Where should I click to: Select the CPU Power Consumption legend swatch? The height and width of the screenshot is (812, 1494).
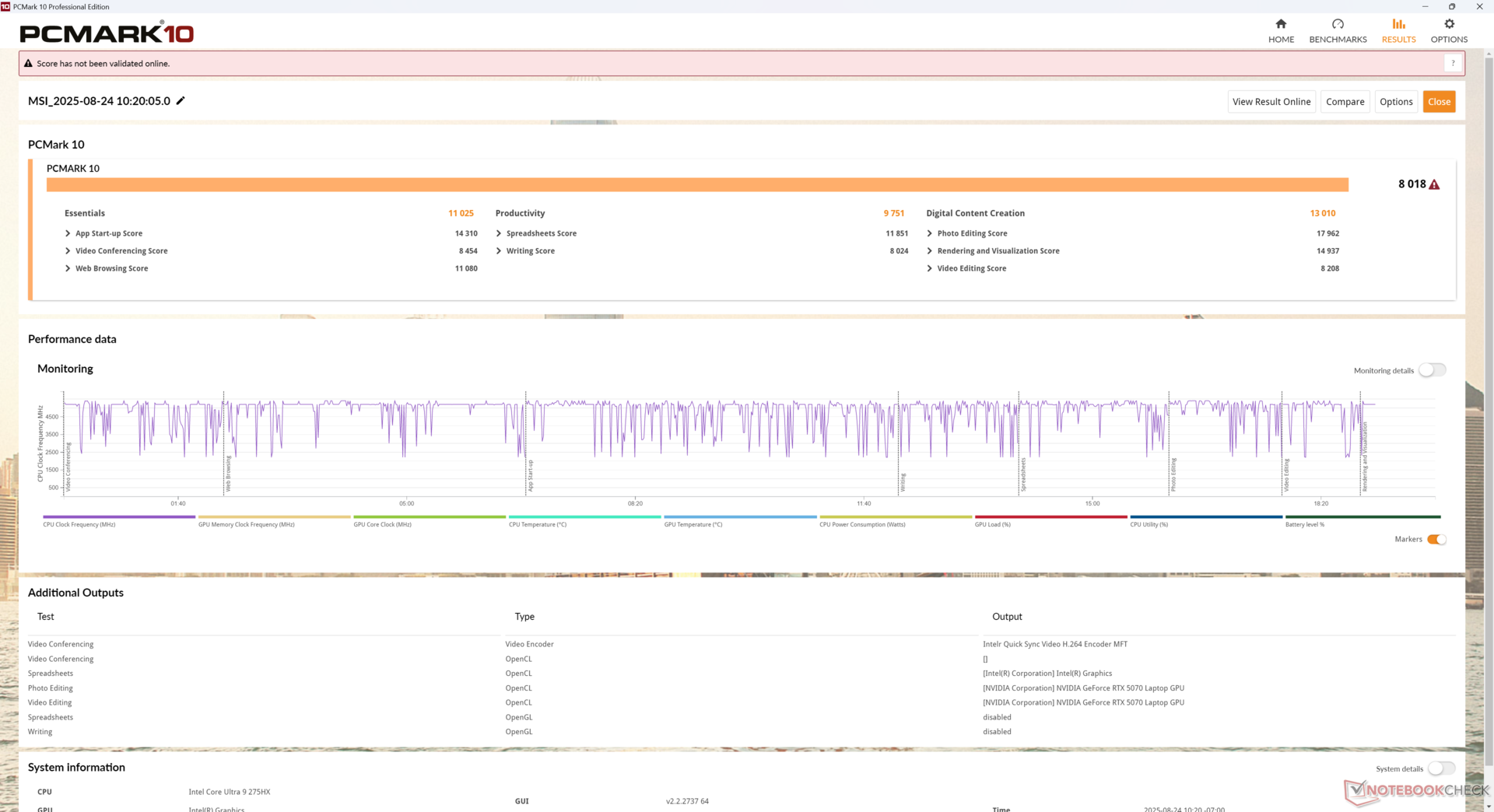pyautogui.click(x=896, y=516)
